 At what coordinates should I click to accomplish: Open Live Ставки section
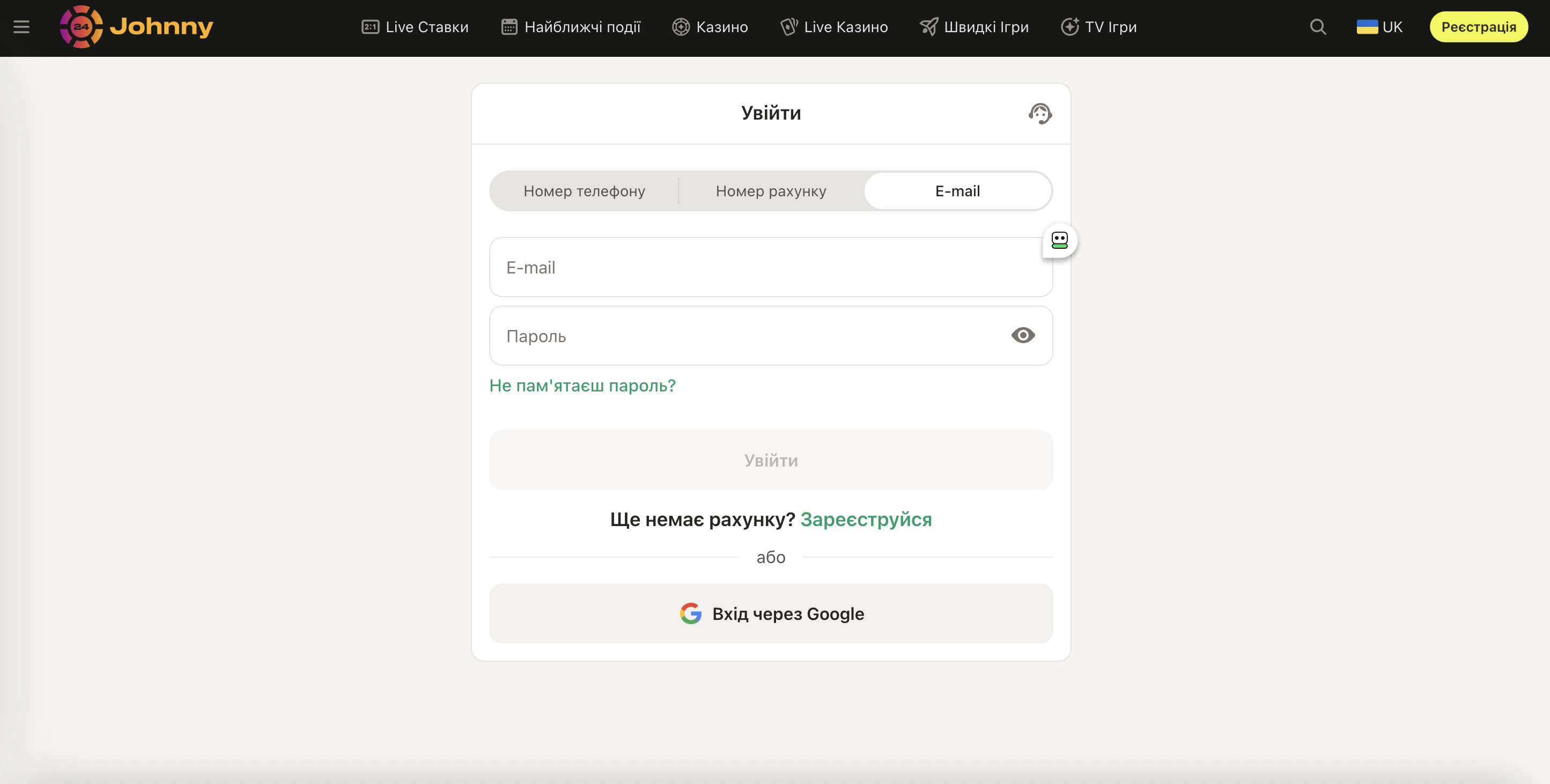(415, 27)
